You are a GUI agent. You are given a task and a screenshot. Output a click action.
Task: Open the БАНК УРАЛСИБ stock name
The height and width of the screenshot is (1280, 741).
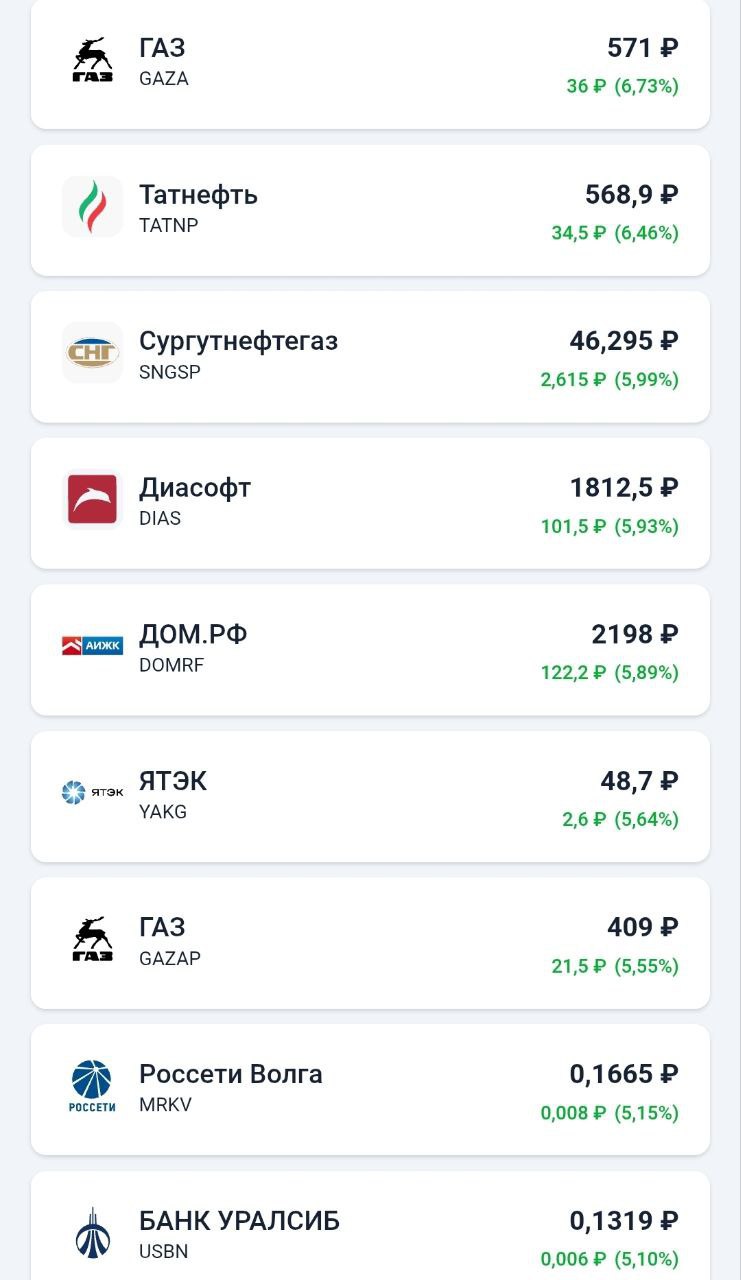(x=239, y=1221)
